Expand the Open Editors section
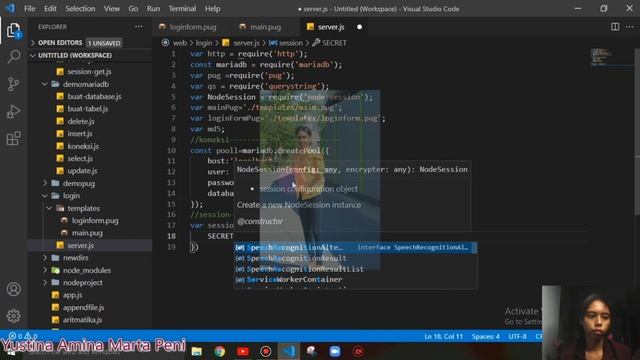This screenshot has width=640, height=360. (x=60, y=43)
